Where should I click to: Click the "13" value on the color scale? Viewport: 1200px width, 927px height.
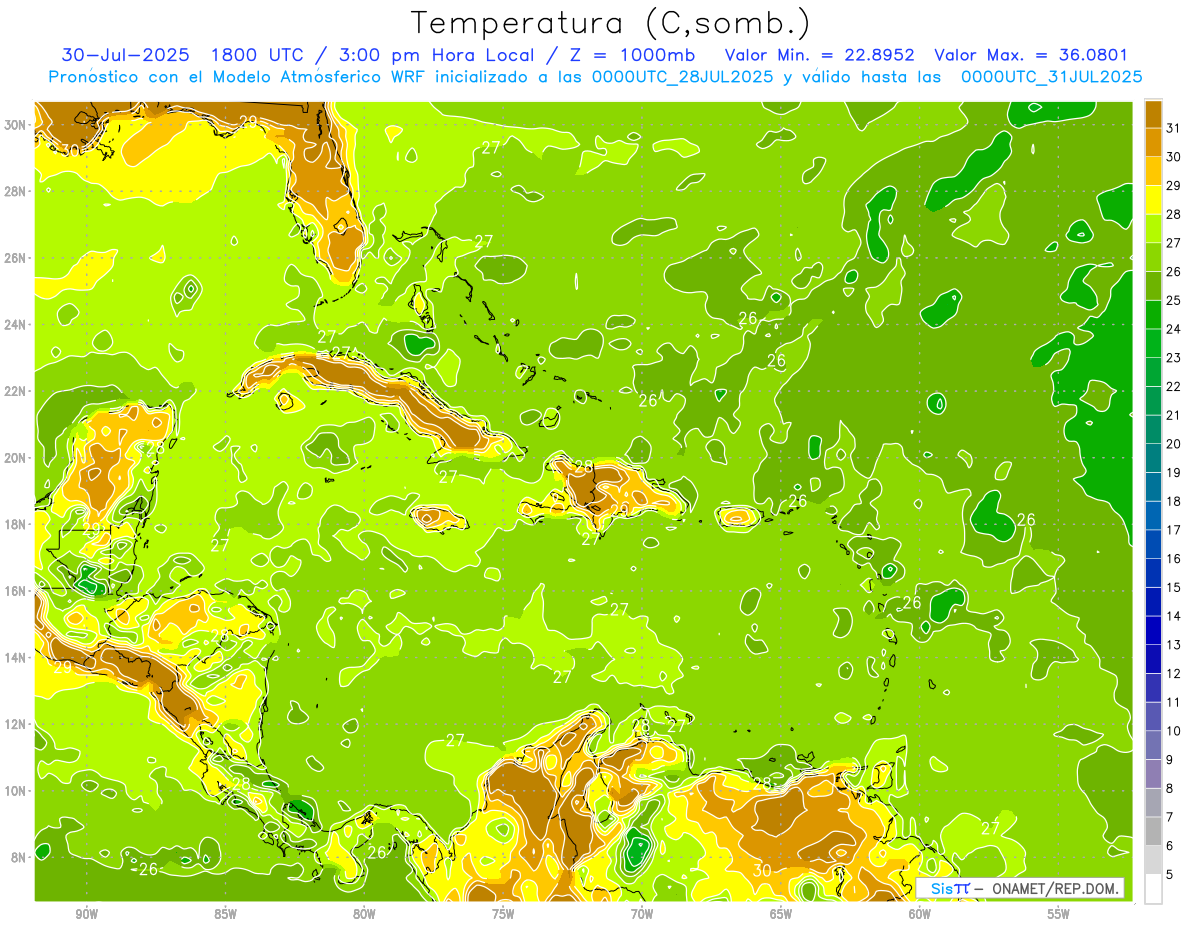1173,645
